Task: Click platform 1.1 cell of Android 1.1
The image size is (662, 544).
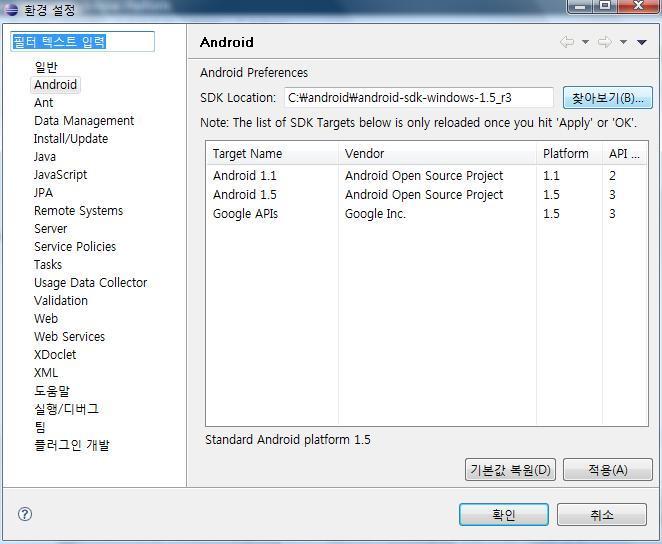Action: [x=551, y=176]
